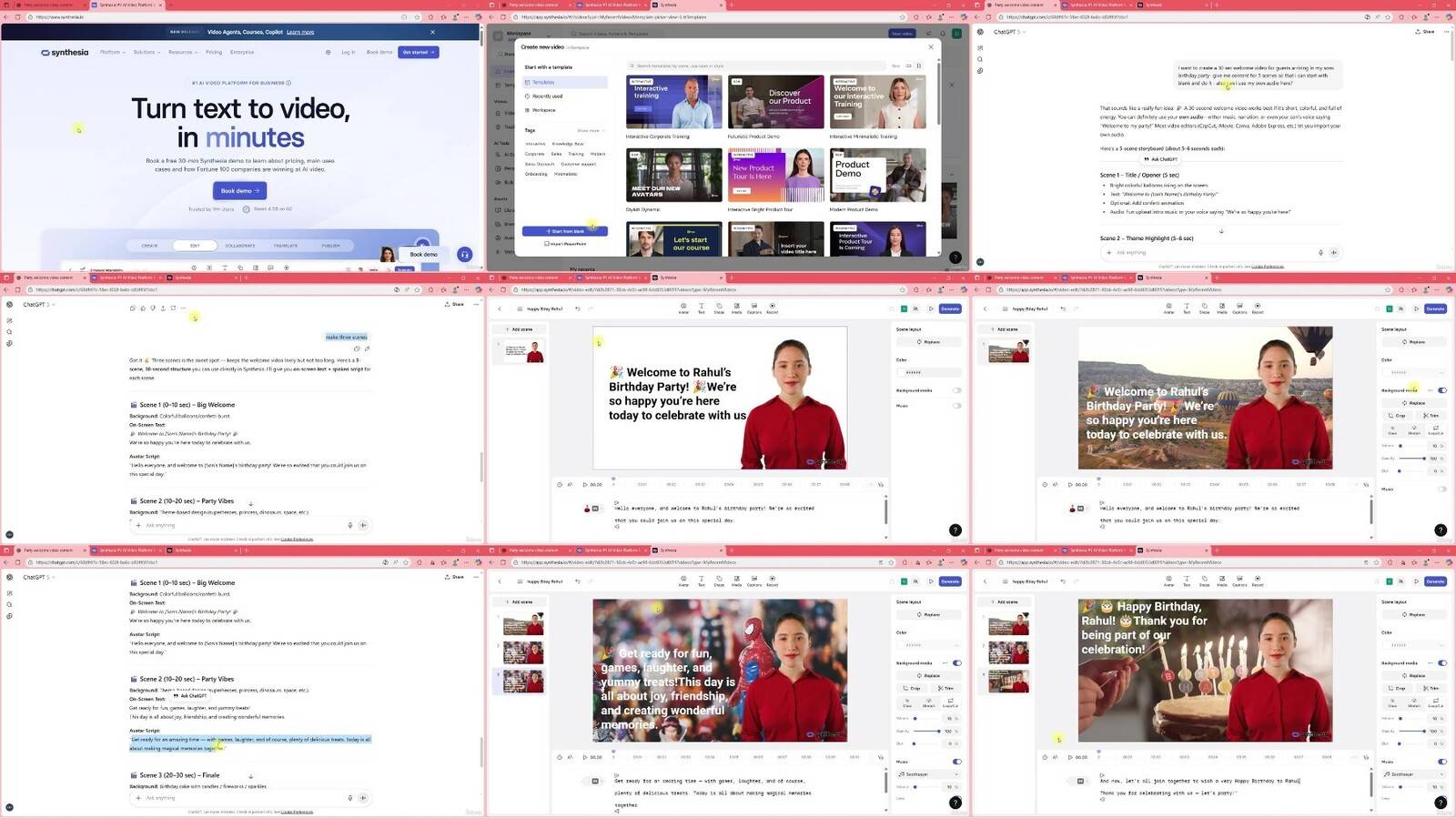Click help question-mark icon in template picker window
This screenshot has width=1456, height=818.
point(955,258)
